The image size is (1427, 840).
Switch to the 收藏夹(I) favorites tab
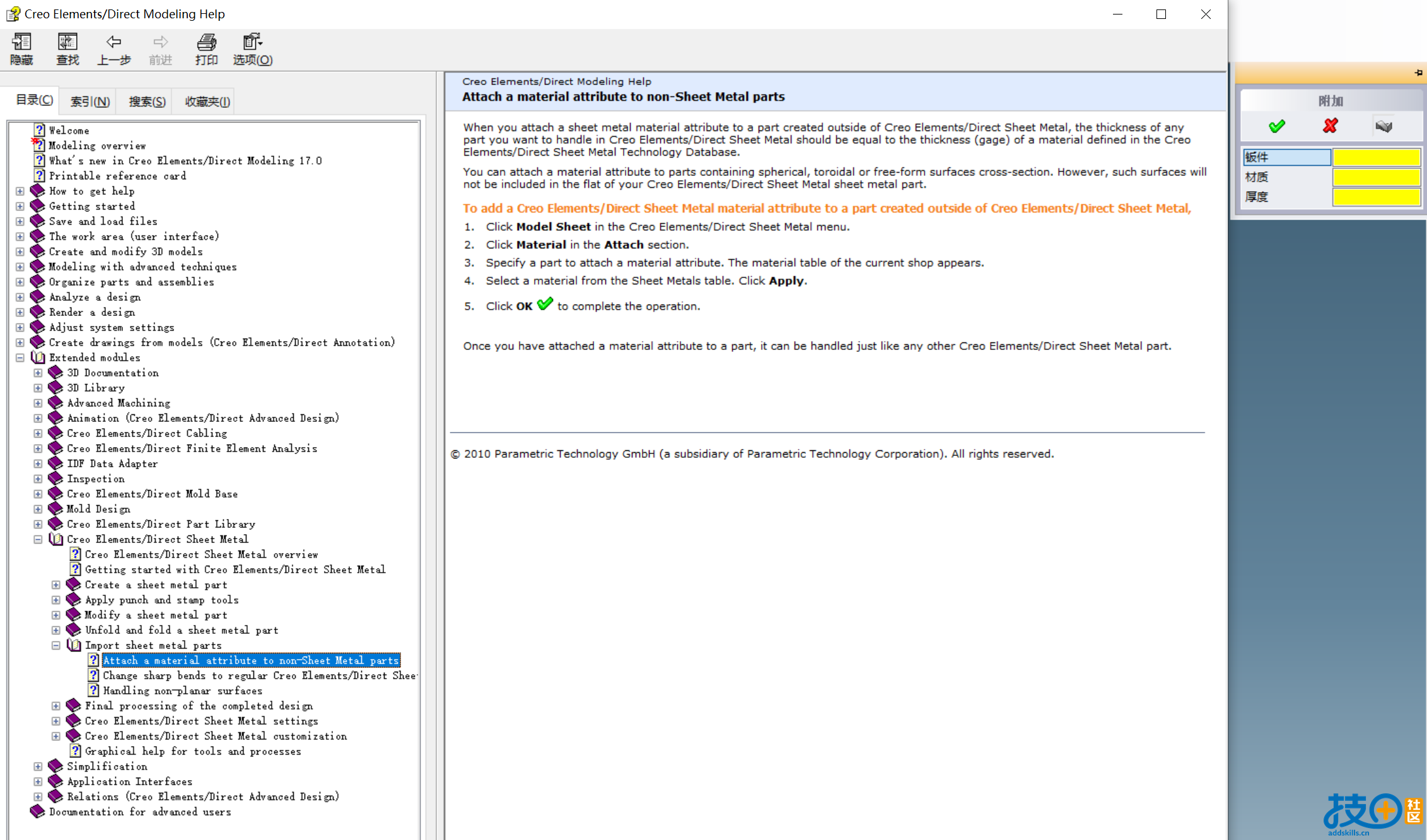click(207, 102)
